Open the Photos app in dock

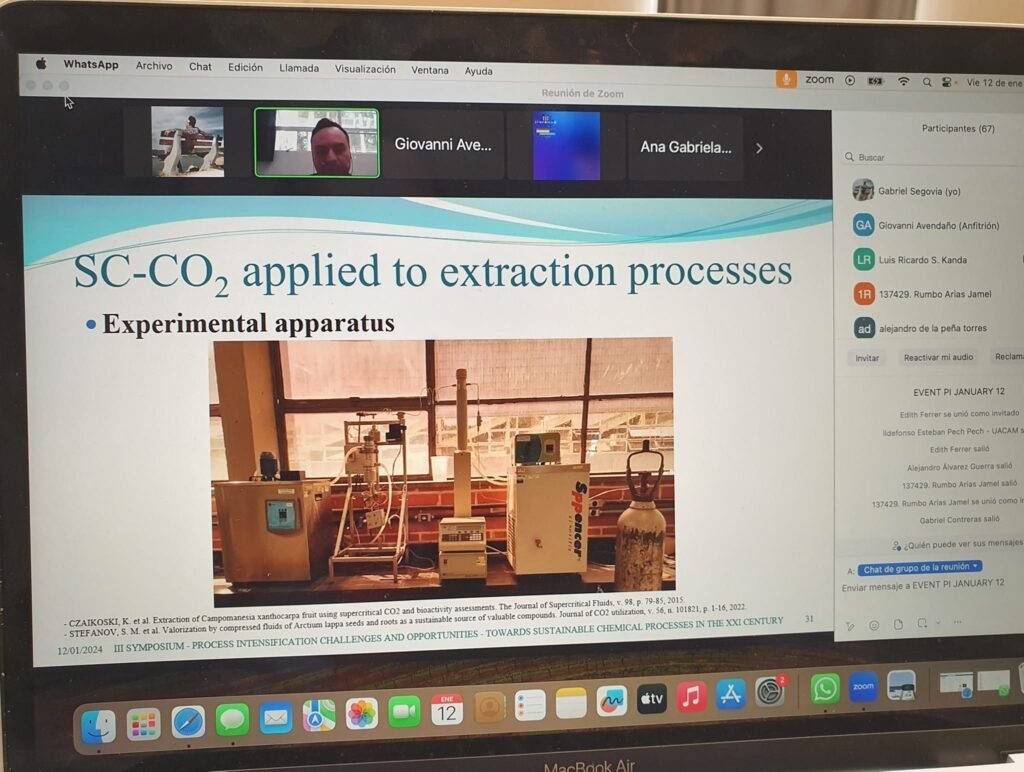click(361, 714)
